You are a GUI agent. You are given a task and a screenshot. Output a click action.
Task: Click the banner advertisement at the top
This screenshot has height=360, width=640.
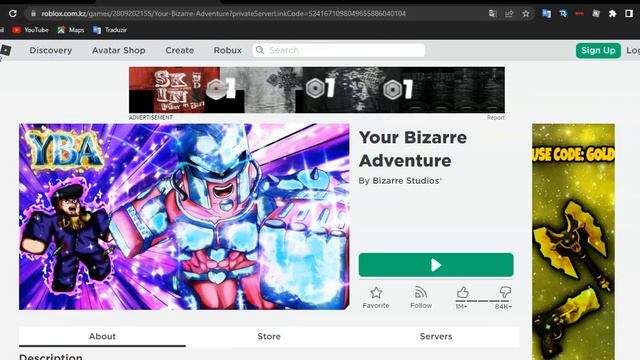pyautogui.click(x=317, y=90)
